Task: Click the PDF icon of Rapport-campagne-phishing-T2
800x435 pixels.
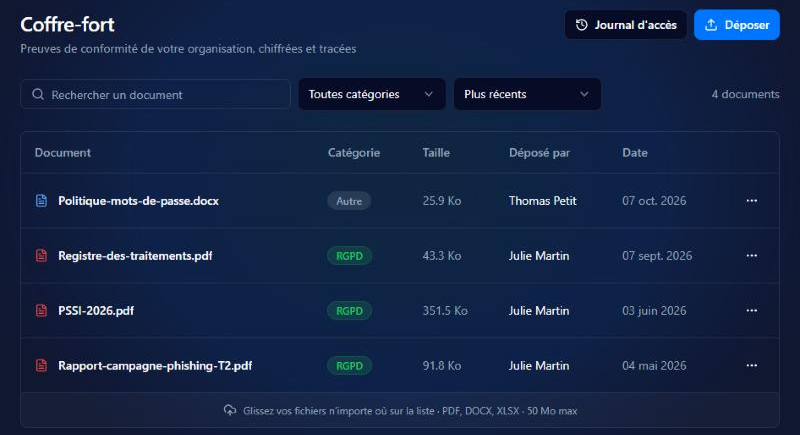Action: pyautogui.click(x=41, y=366)
